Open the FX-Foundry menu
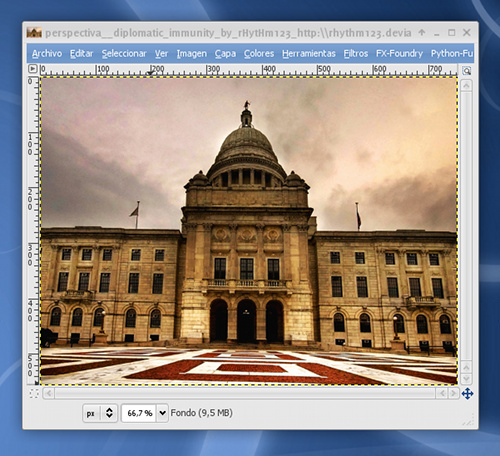The image size is (500, 456). [x=399, y=53]
